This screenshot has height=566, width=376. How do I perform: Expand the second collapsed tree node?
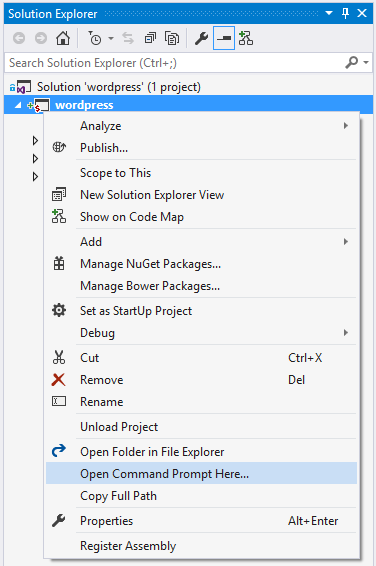[35, 158]
